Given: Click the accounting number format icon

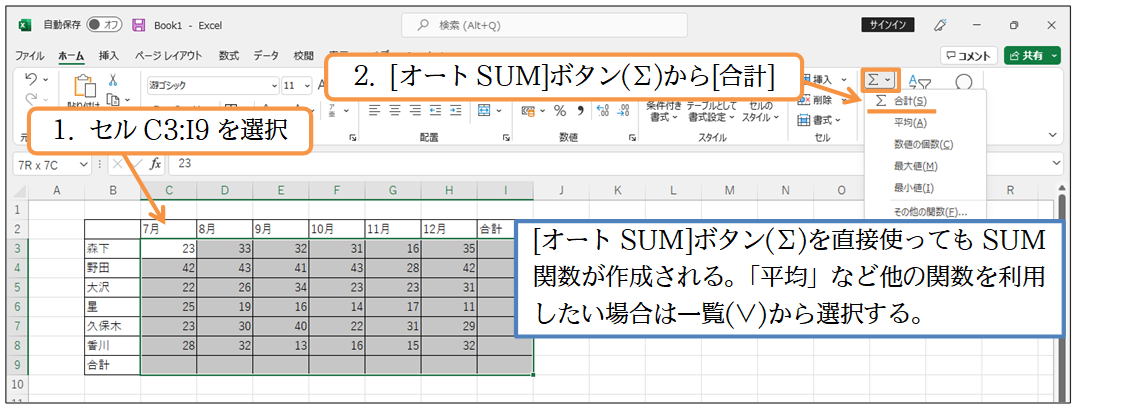Looking at the screenshot, I should (x=527, y=111).
